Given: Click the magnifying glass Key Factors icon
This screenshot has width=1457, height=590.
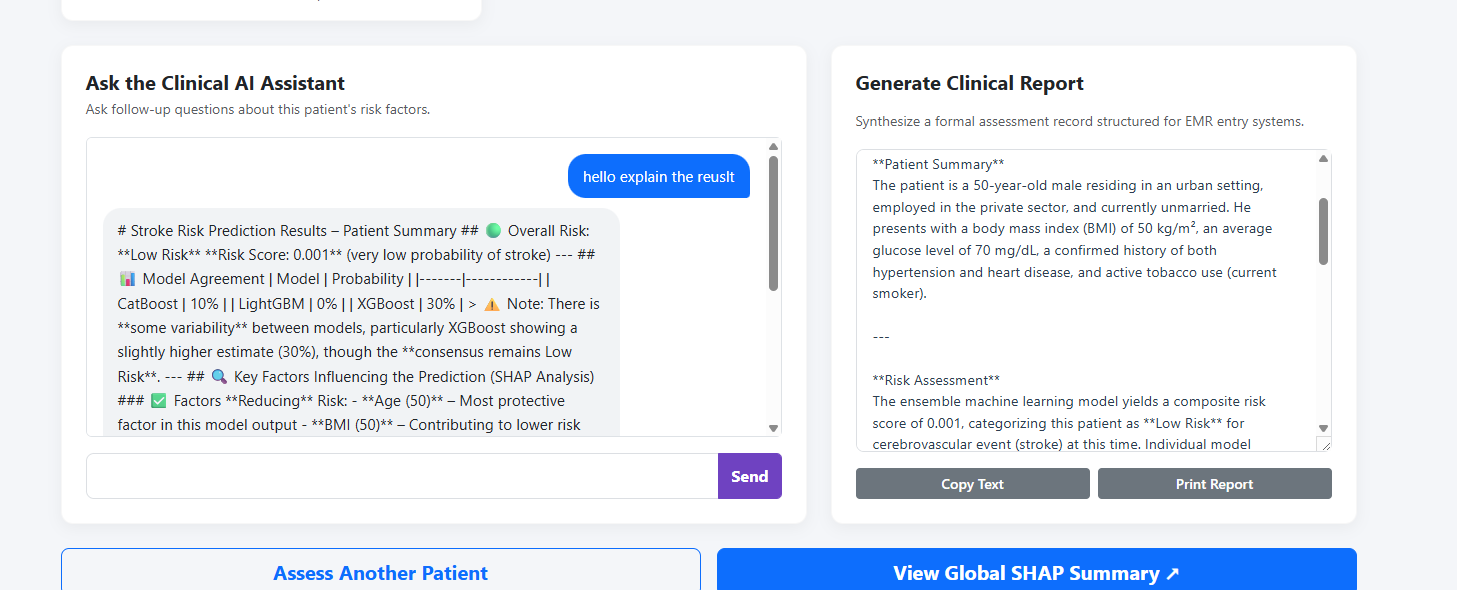Looking at the screenshot, I should [218, 377].
